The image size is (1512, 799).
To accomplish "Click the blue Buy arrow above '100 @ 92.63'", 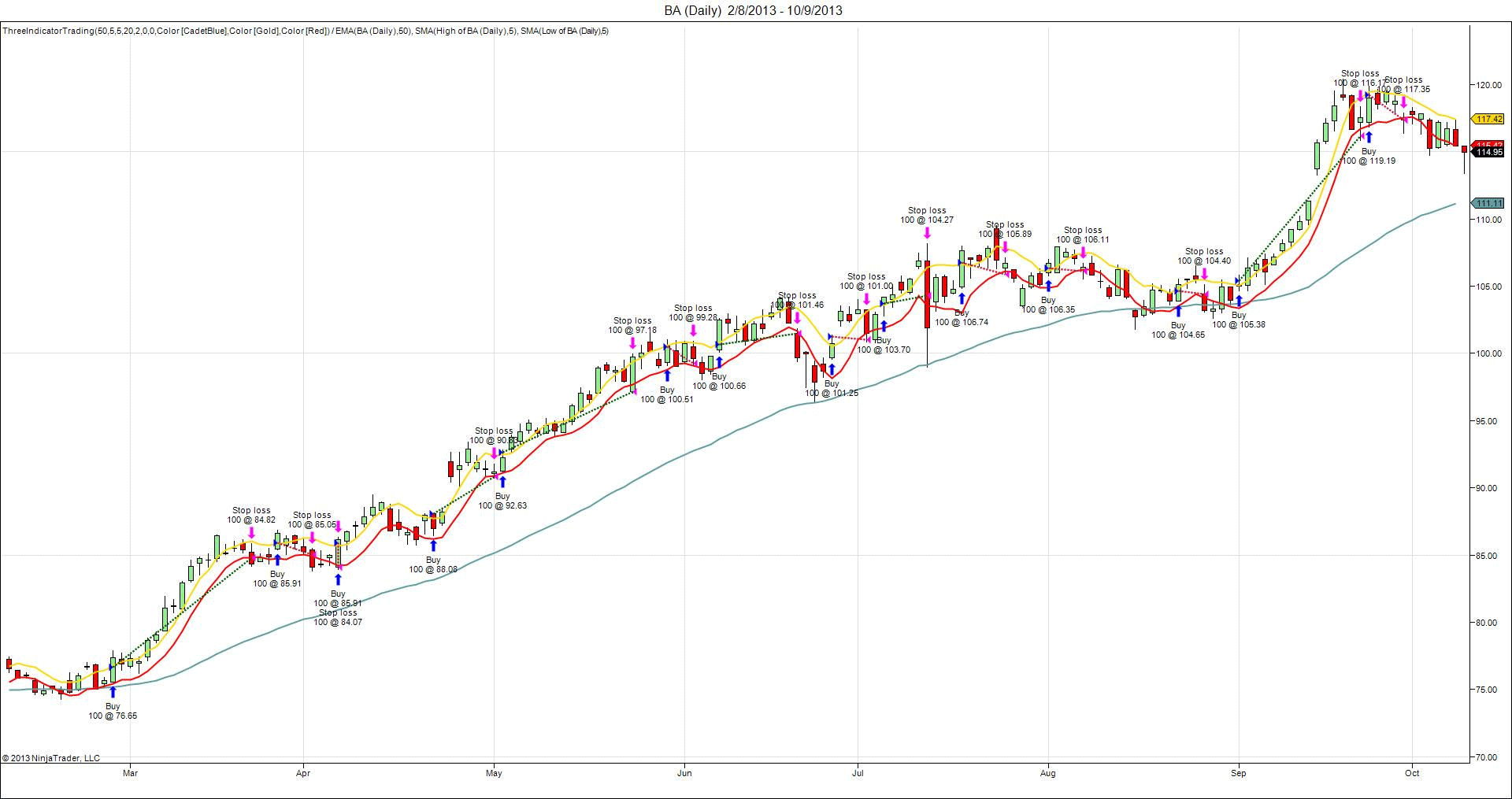I will click(x=502, y=482).
